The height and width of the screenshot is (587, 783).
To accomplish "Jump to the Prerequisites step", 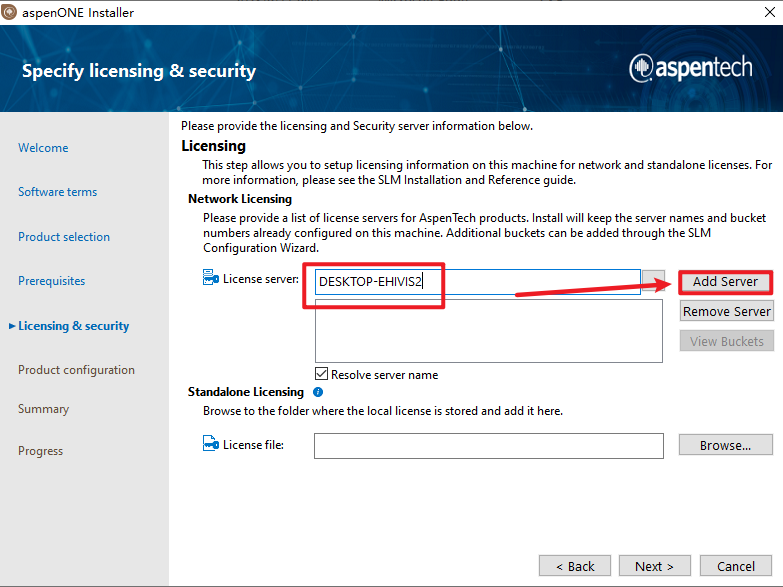I will pos(51,281).
